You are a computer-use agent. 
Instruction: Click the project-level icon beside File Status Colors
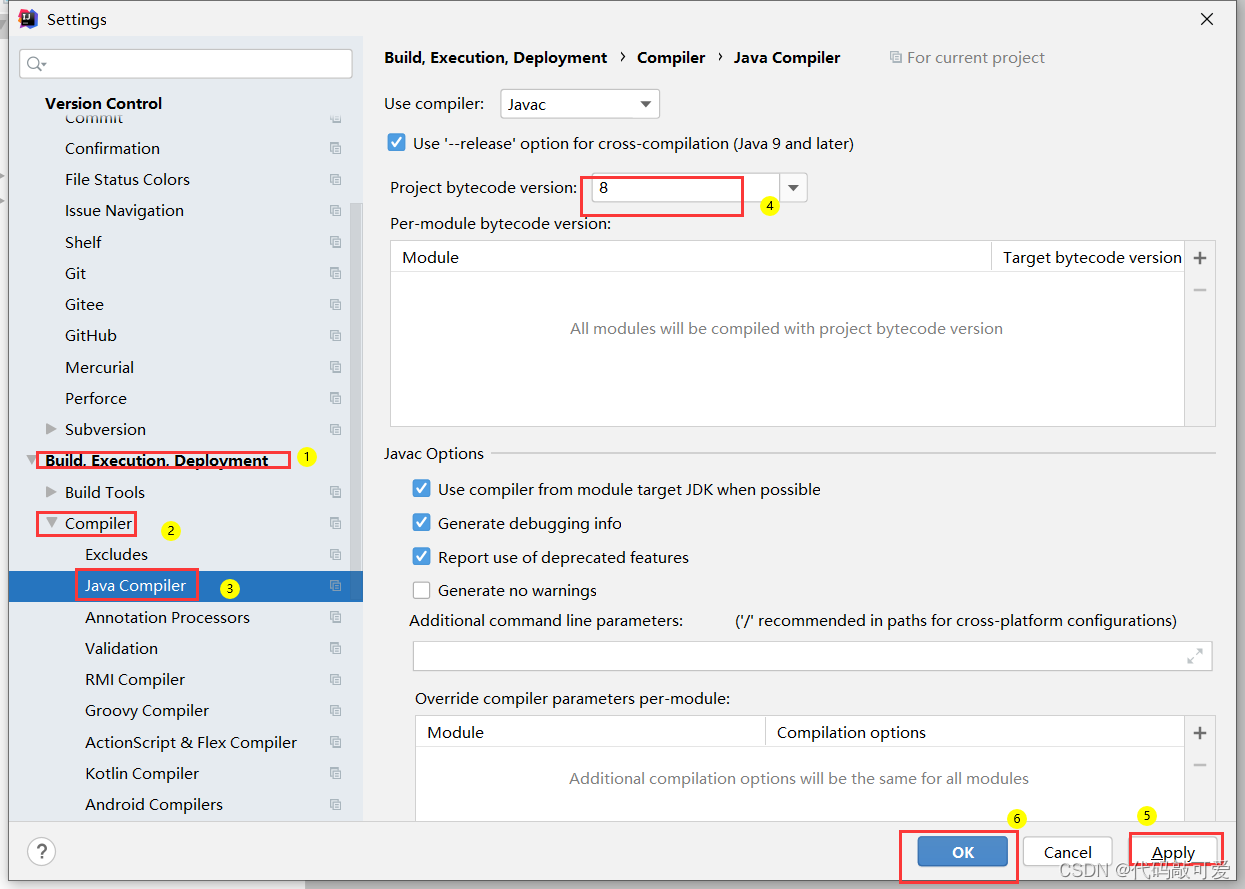coord(335,179)
